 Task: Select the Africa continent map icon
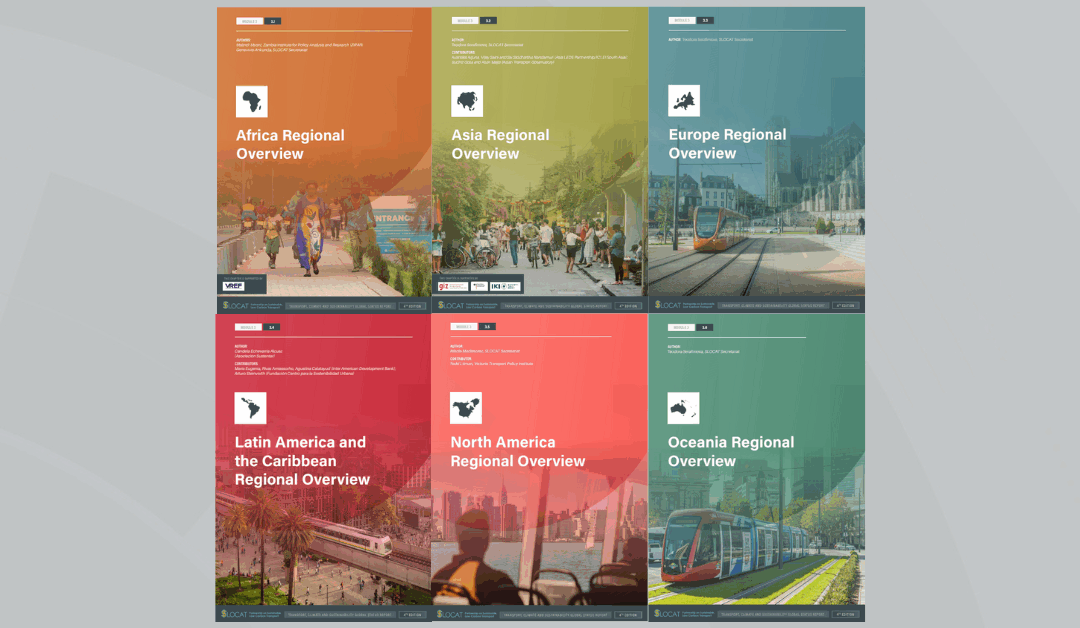point(251,100)
